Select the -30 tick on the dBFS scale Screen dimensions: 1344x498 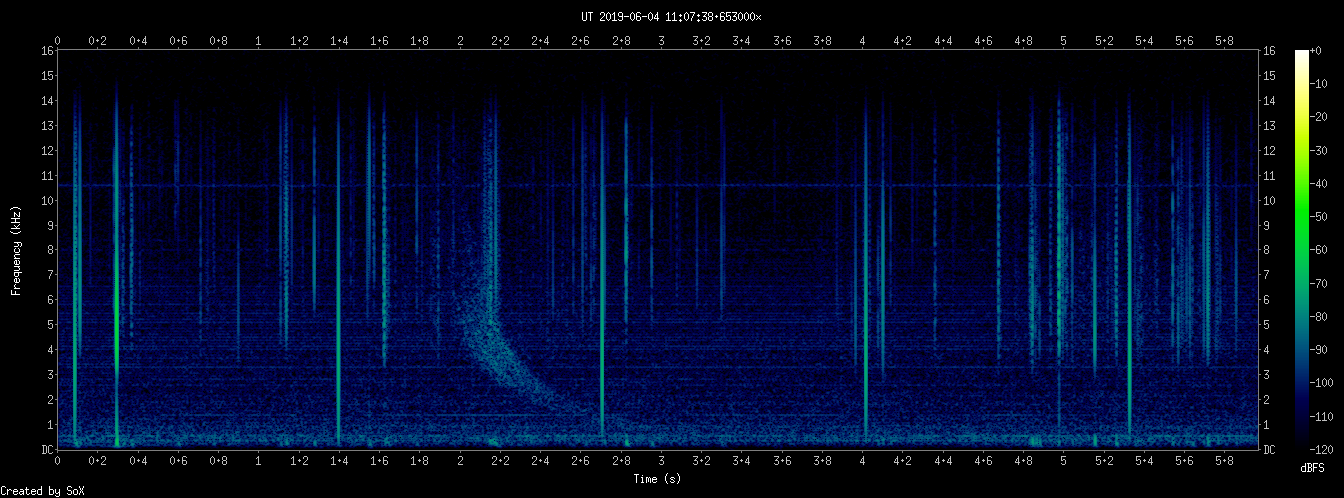[x=1321, y=148]
